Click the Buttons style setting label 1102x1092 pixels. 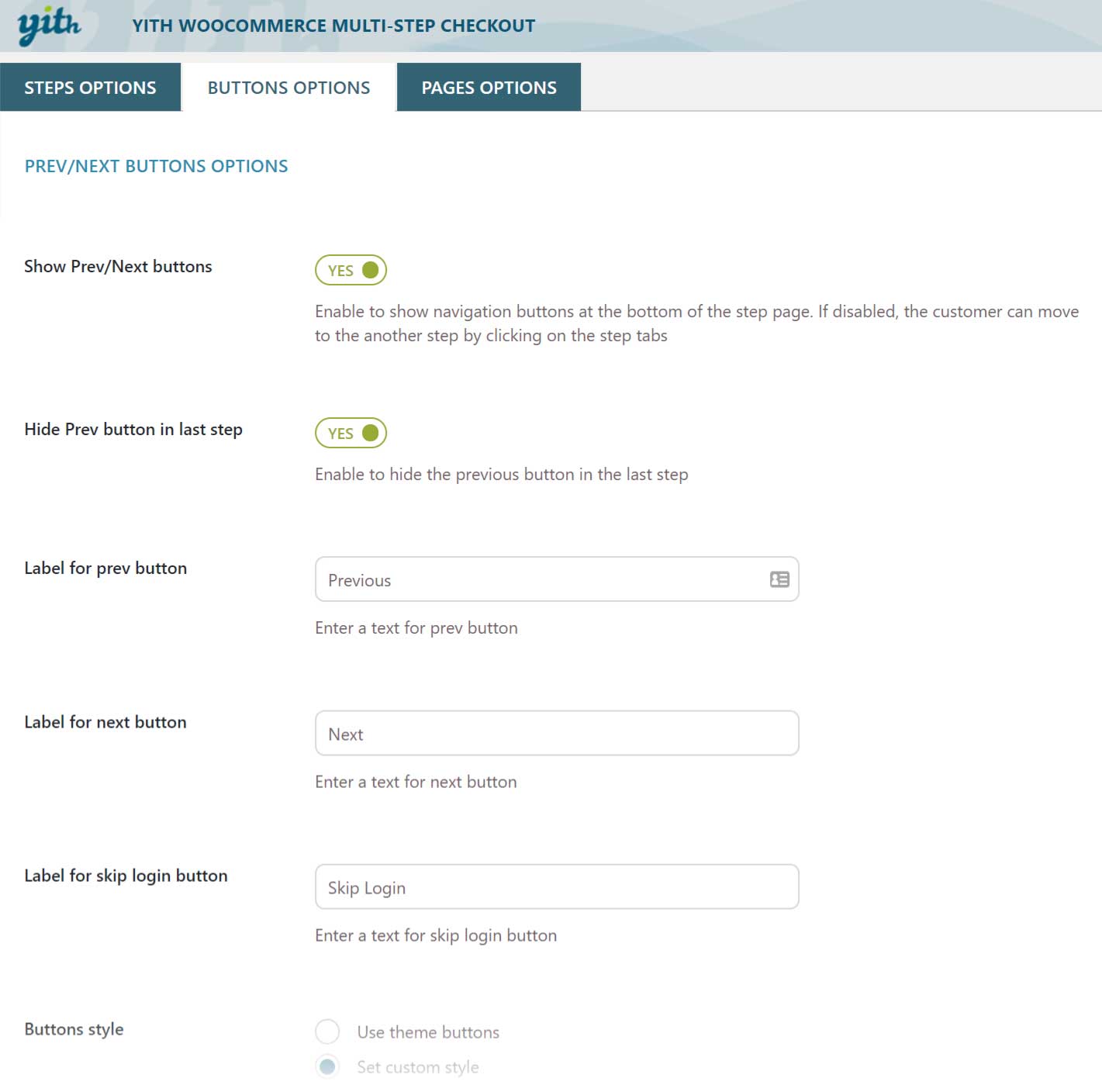[74, 1029]
